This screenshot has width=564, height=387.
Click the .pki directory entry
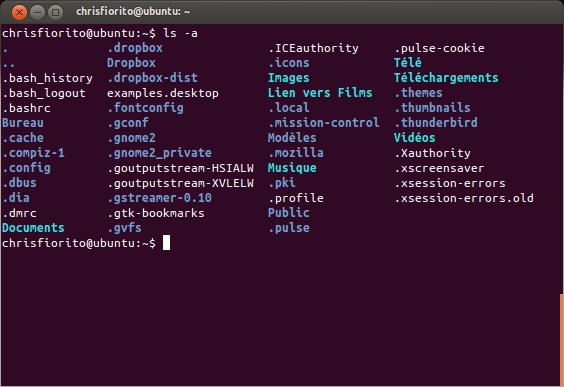282,183
